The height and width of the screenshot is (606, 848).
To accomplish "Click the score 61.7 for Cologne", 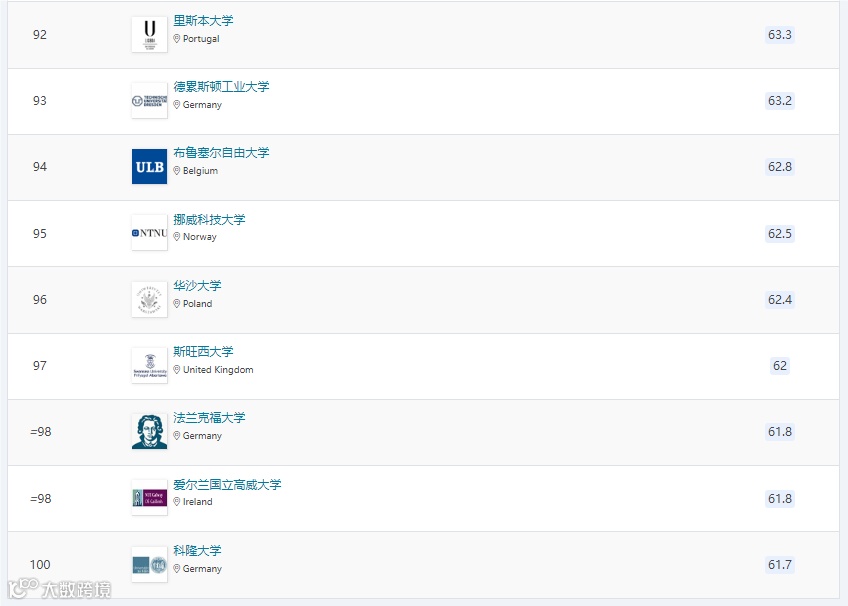I will 779,564.
